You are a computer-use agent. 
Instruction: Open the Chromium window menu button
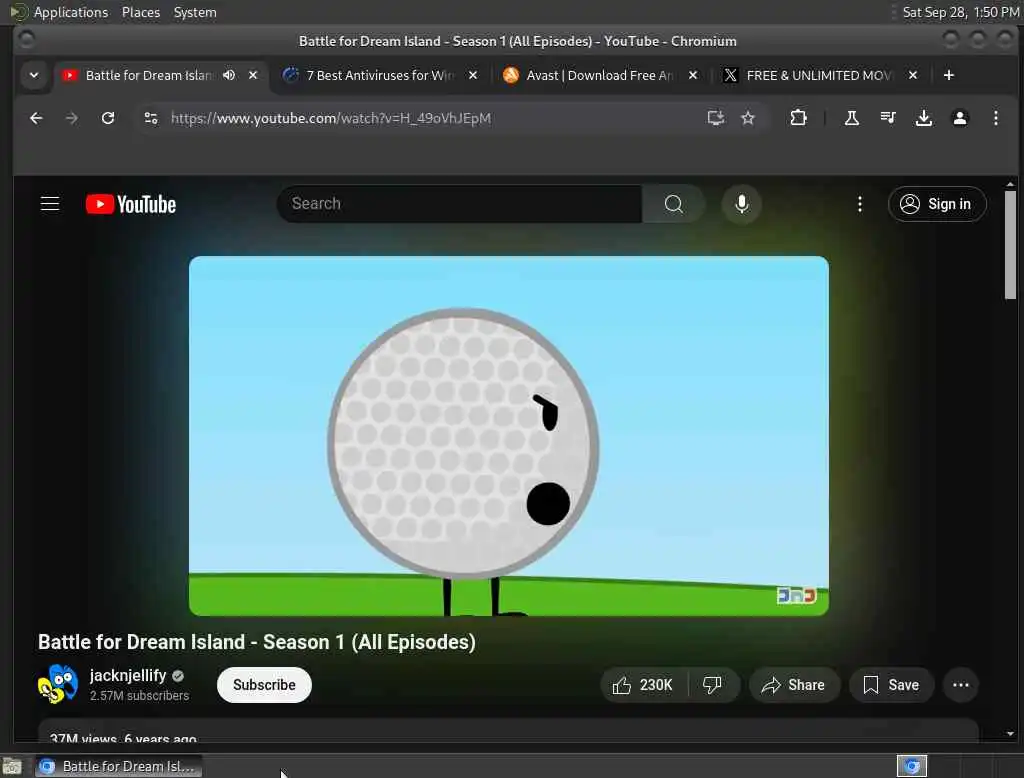tap(26, 41)
